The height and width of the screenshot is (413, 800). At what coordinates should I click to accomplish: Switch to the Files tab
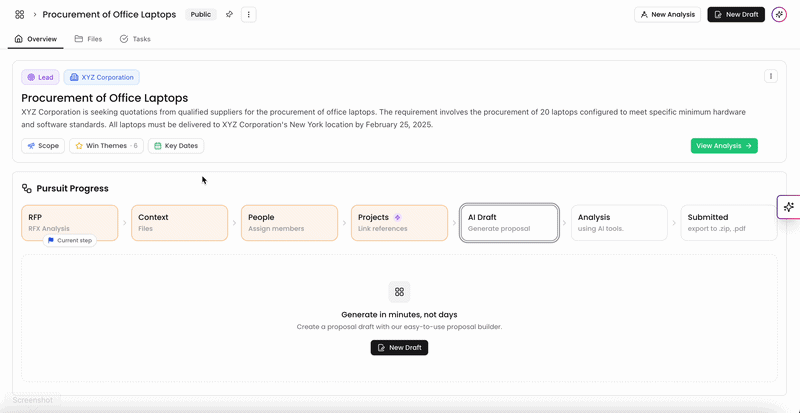pyautogui.click(x=88, y=39)
